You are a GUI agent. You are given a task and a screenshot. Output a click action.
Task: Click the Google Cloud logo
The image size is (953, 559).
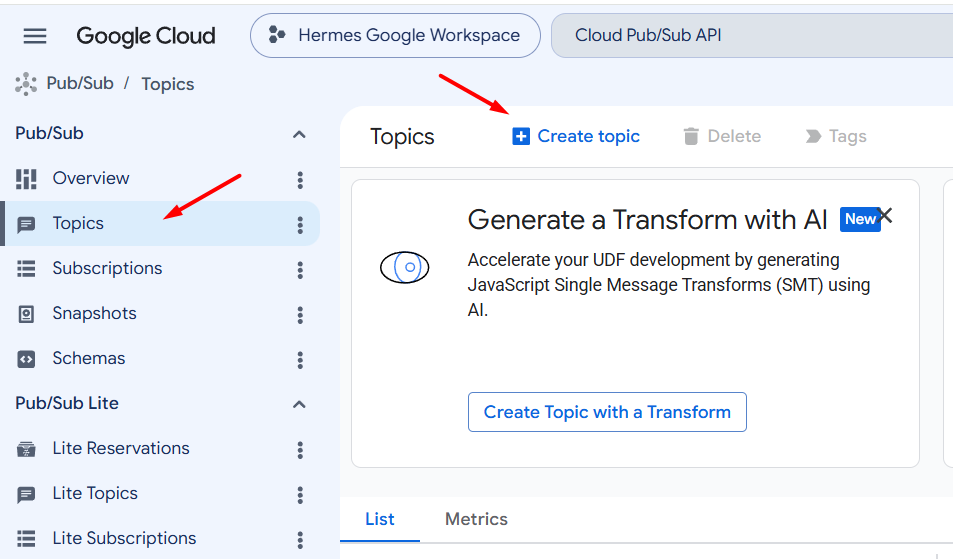tap(146, 36)
